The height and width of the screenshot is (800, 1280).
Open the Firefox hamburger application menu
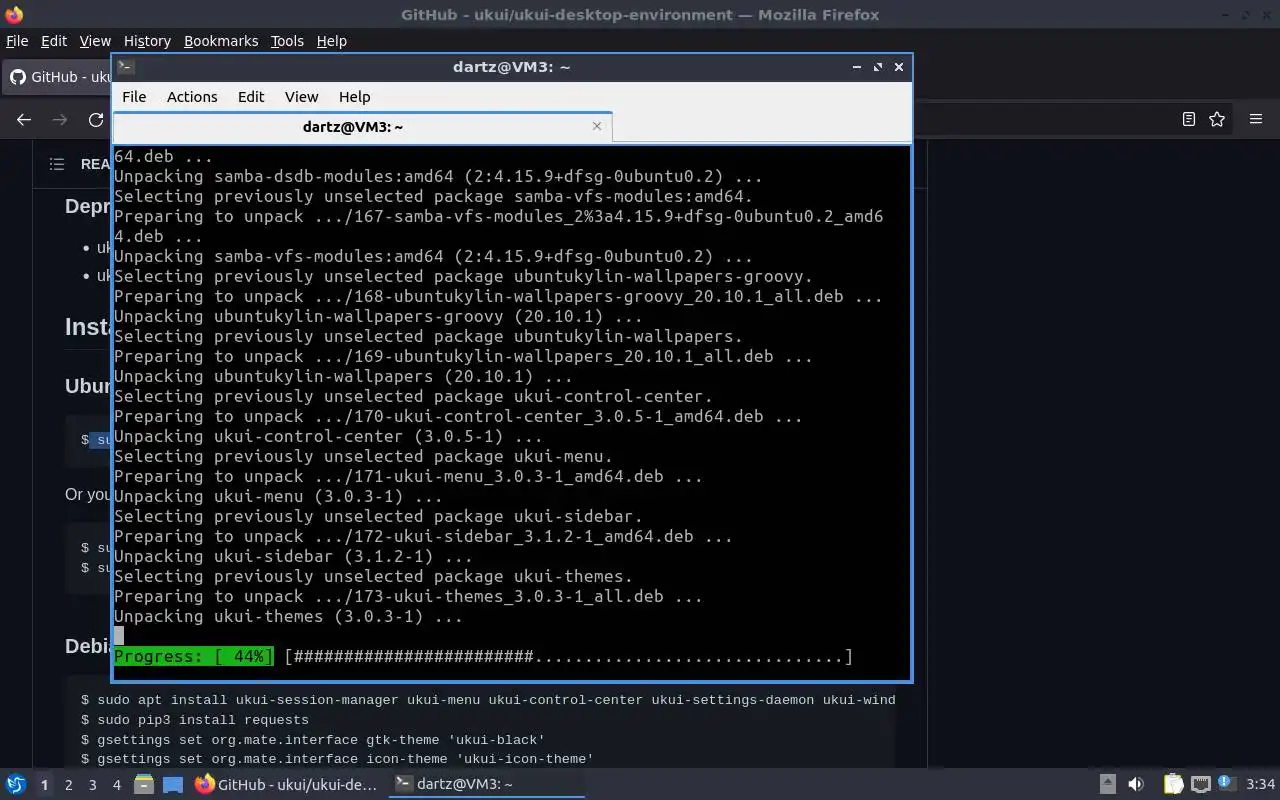[x=1256, y=119]
